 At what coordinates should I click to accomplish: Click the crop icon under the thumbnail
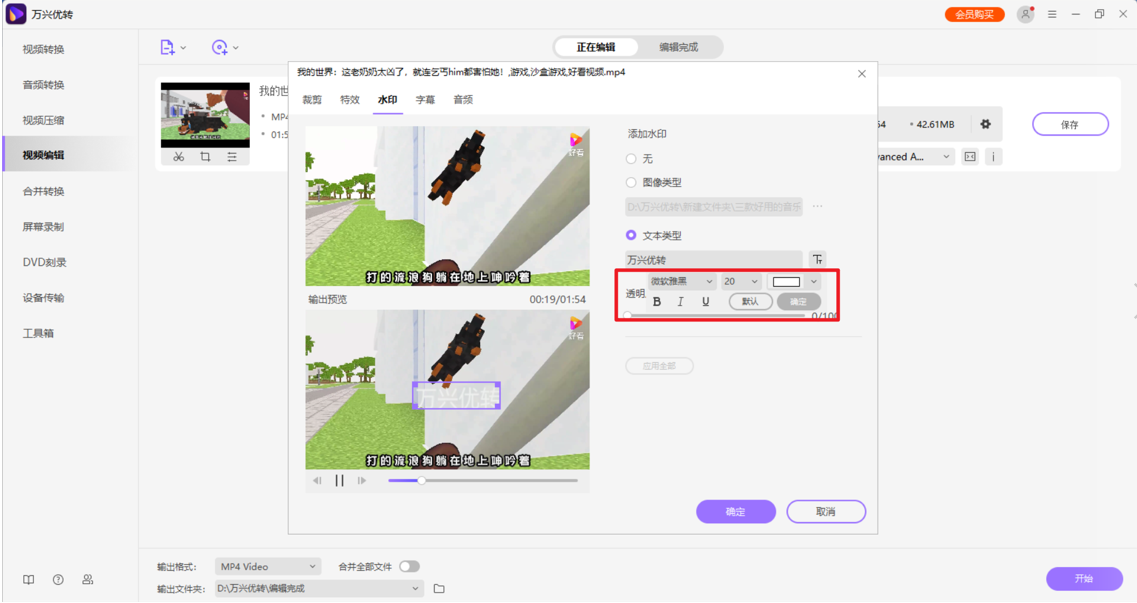point(205,157)
